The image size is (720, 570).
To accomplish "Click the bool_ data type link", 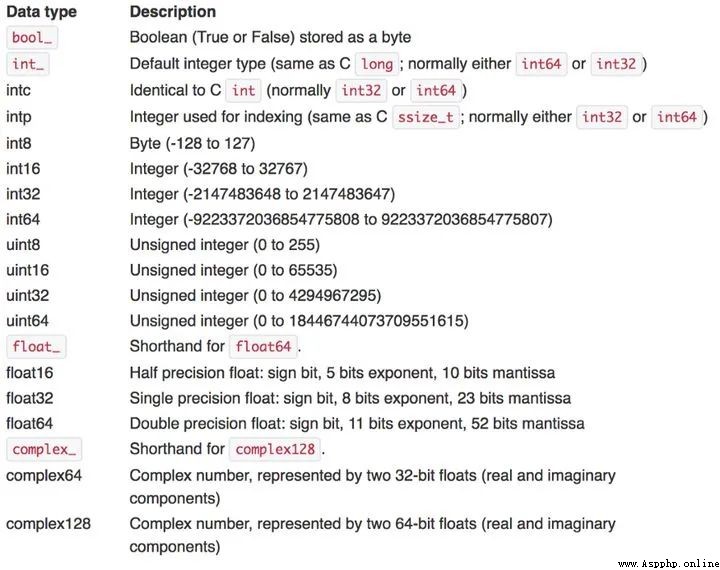I will pyautogui.click(x=32, y=38).
